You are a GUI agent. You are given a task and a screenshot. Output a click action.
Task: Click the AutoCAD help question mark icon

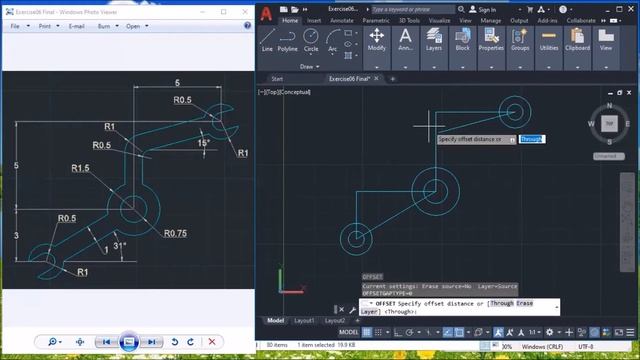pos(563,9)
